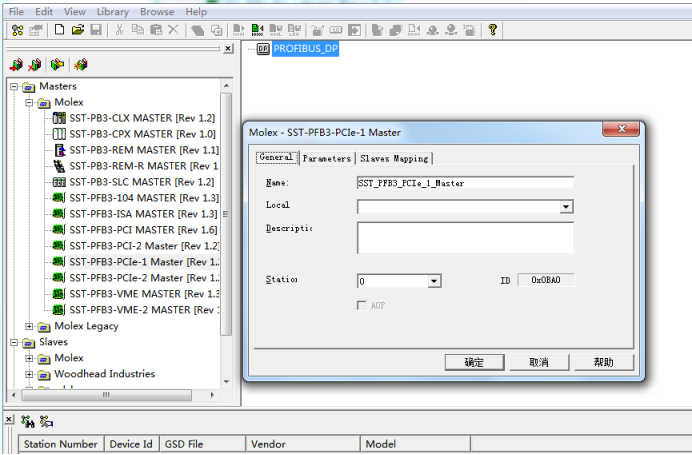Click the Delete X toolbar icon

tap(173, 30)
